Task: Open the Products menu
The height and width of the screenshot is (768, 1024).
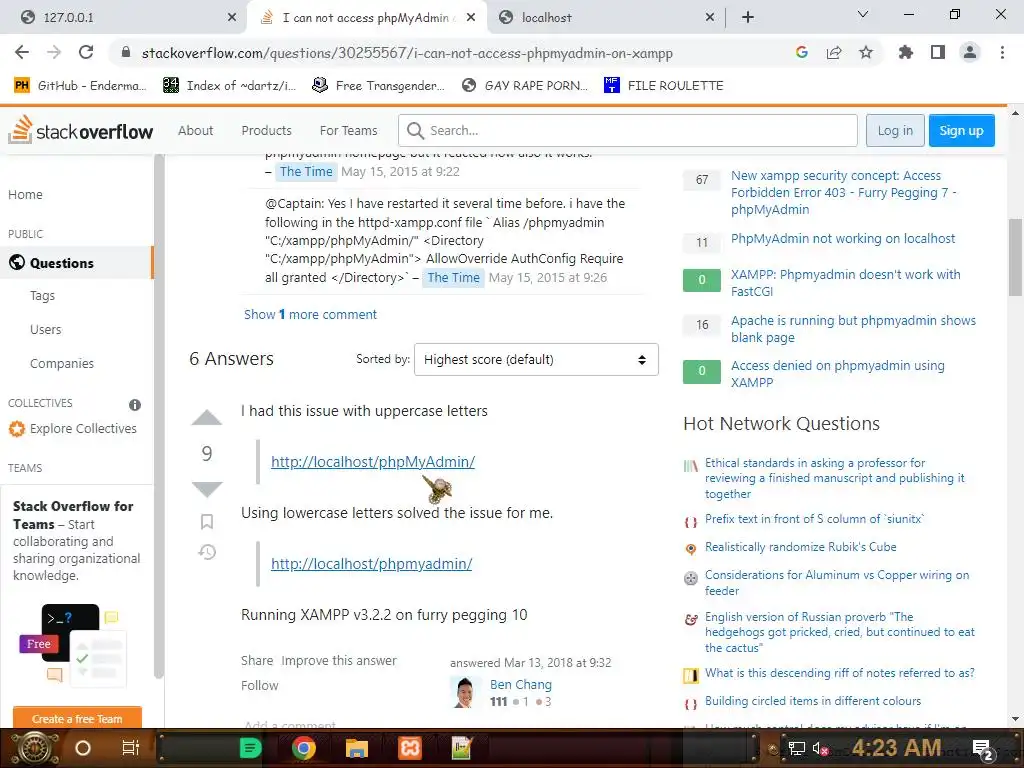Action: pyautogui.click(x=266, y=130)
